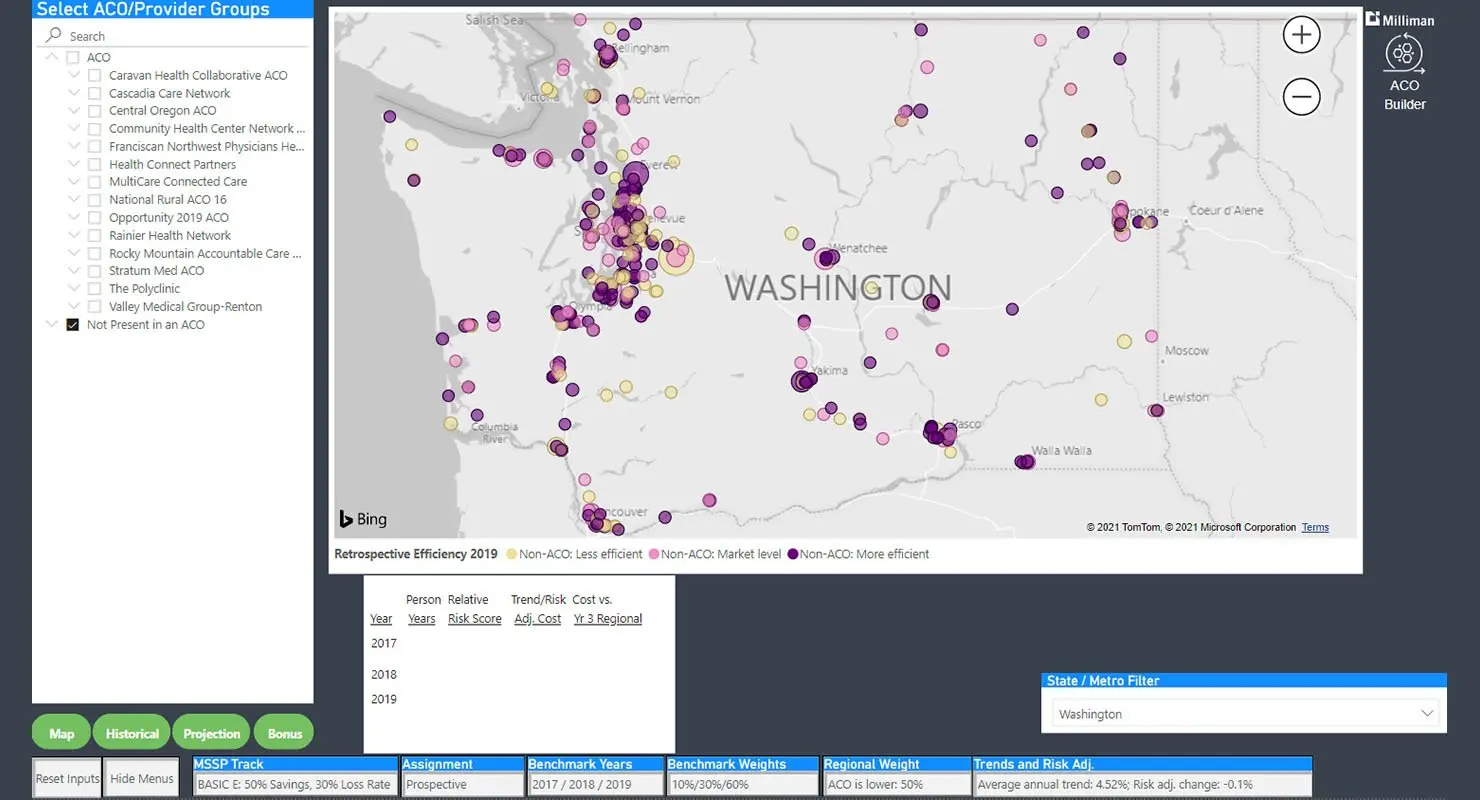Enable the Rainier Health Network checkbox

click(95, 236)
